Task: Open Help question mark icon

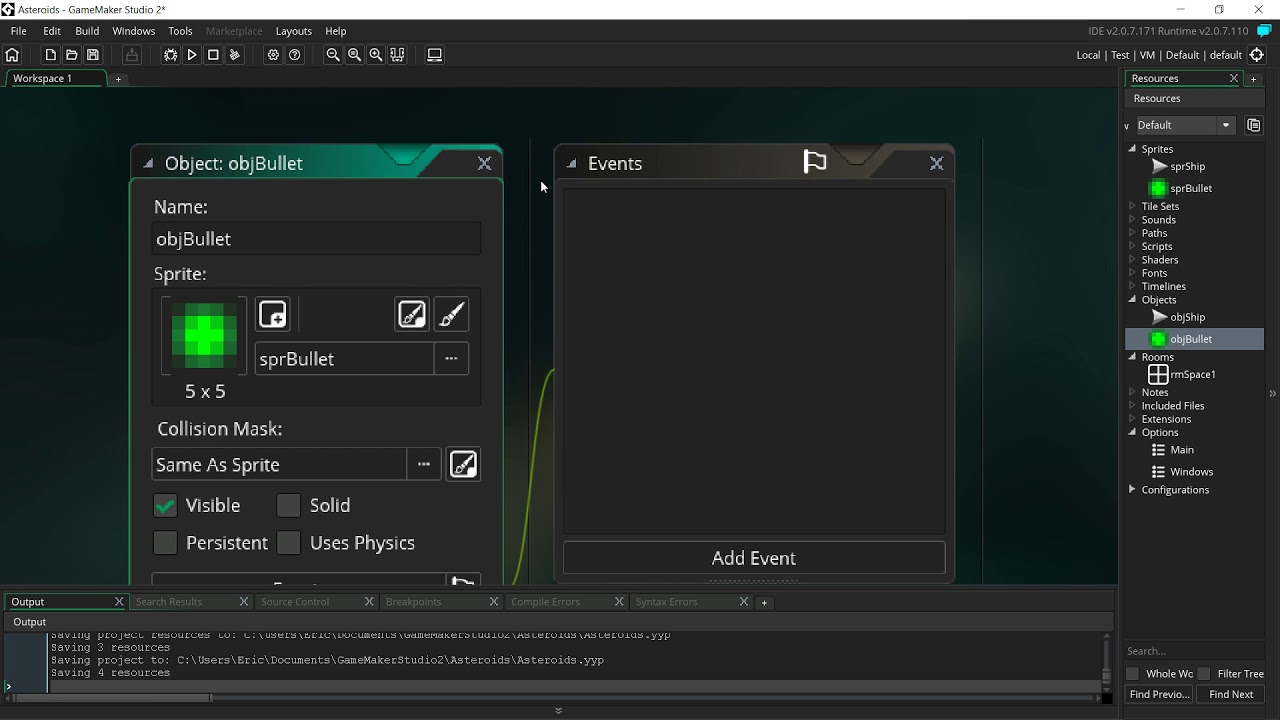Action: (x=295, y=55)
